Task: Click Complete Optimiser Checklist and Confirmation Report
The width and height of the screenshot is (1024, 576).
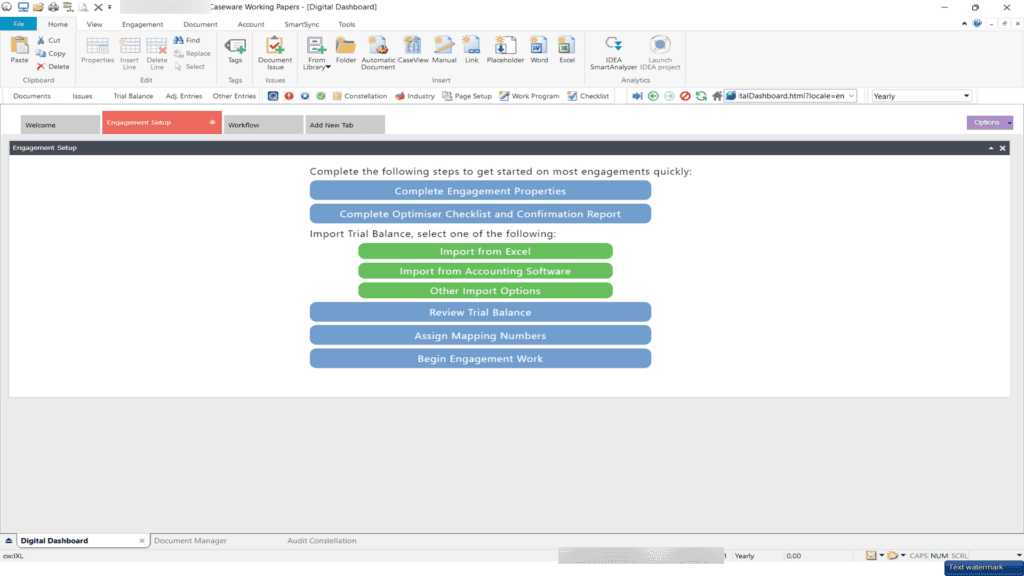Action: tap(480, 214)
